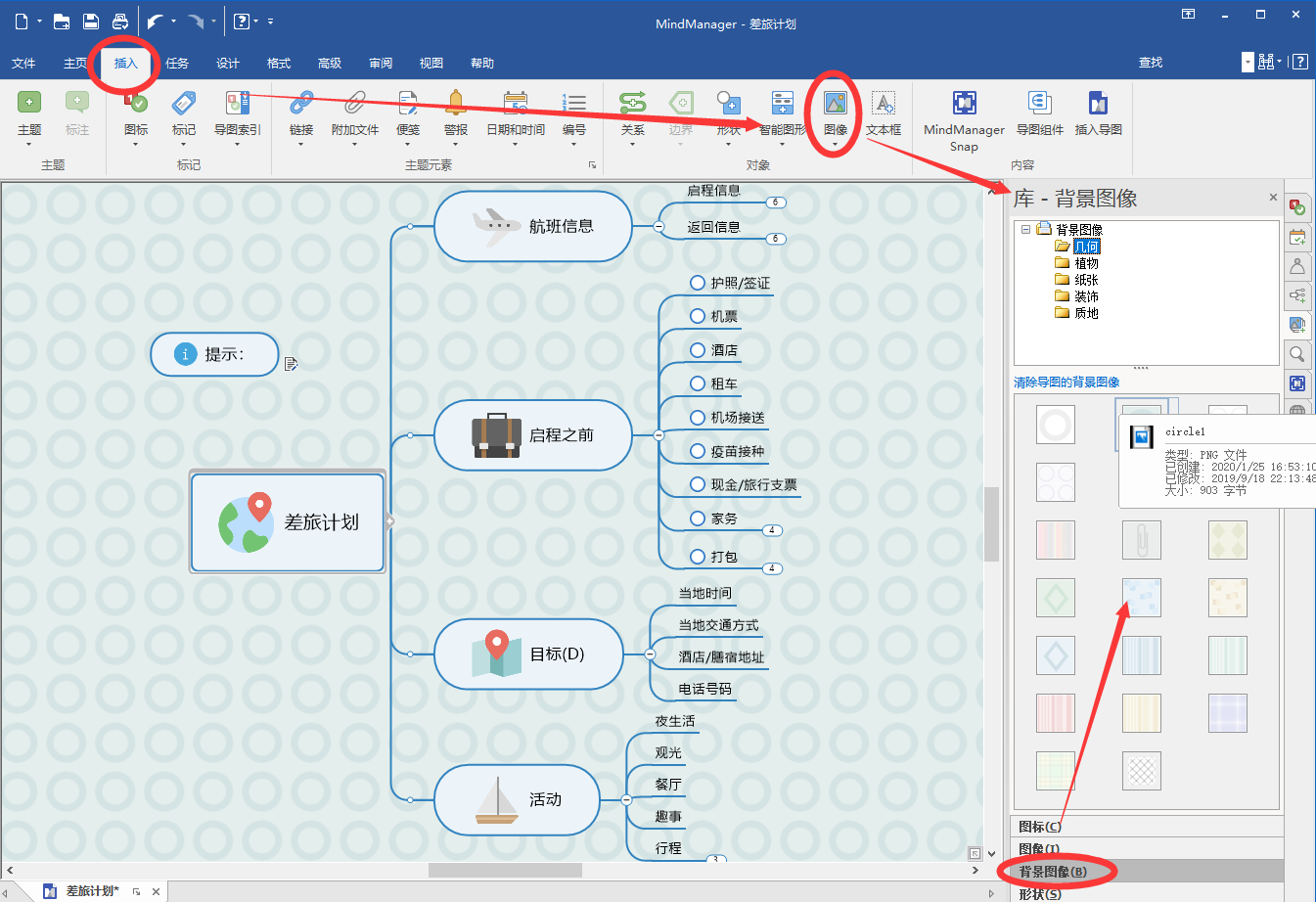Check the 现金/旅行支票 task circle

(698, 484)
